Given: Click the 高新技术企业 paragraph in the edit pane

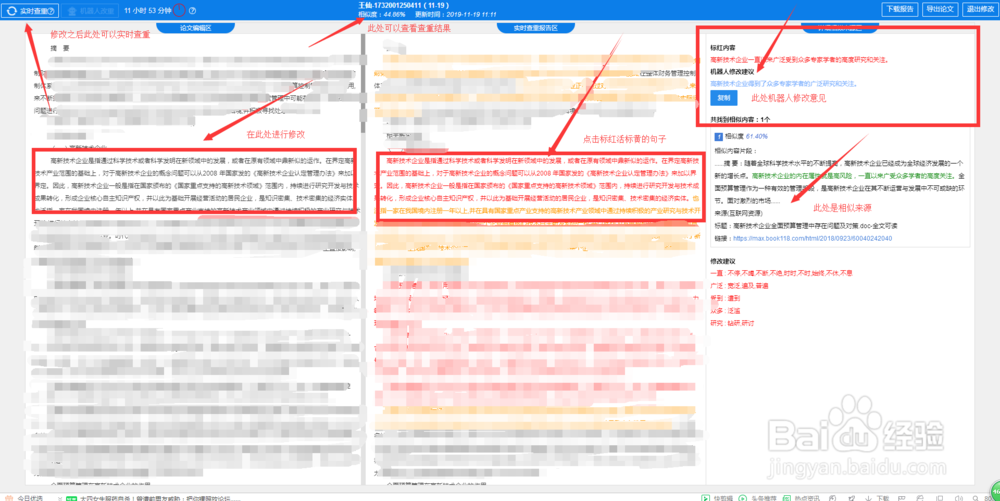Looking at the screenshot, I should pos(195,184).
